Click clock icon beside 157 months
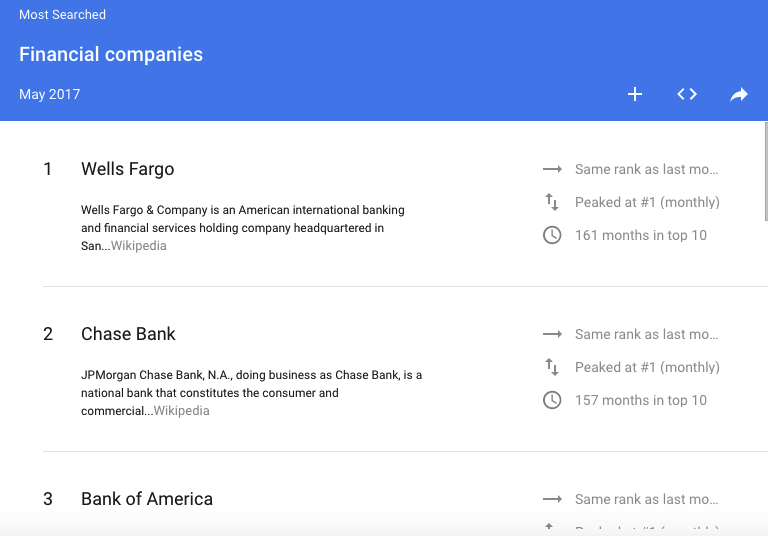Screen dimensions: 768x536 (x=552, y=400)
